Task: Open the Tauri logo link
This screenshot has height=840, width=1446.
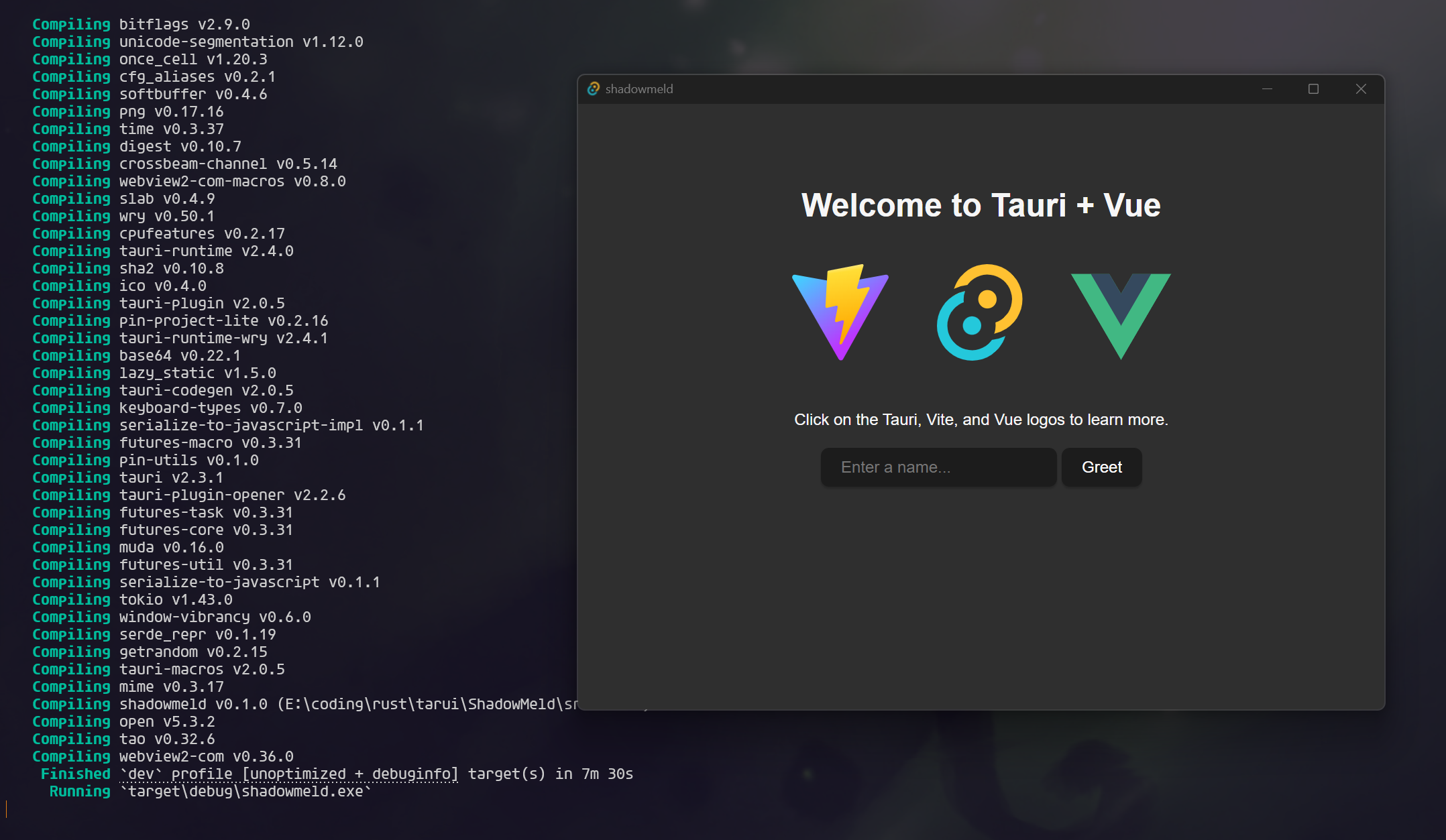Action: coord(980,312)
